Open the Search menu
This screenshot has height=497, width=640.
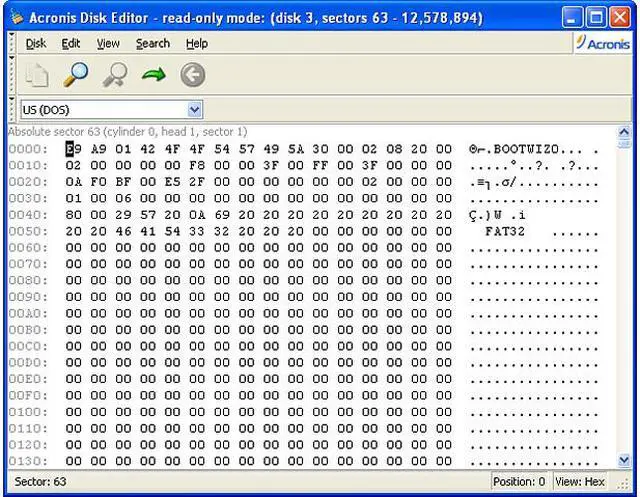(x=153, y=44)
